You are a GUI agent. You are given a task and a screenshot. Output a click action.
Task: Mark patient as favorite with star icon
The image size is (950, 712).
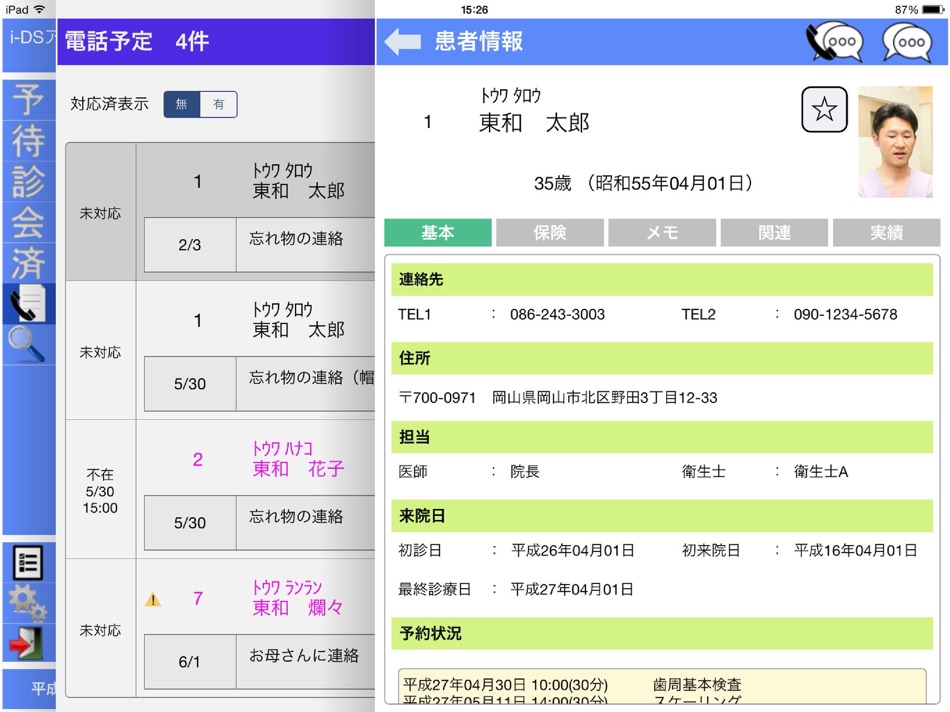[x=824, y=110]
